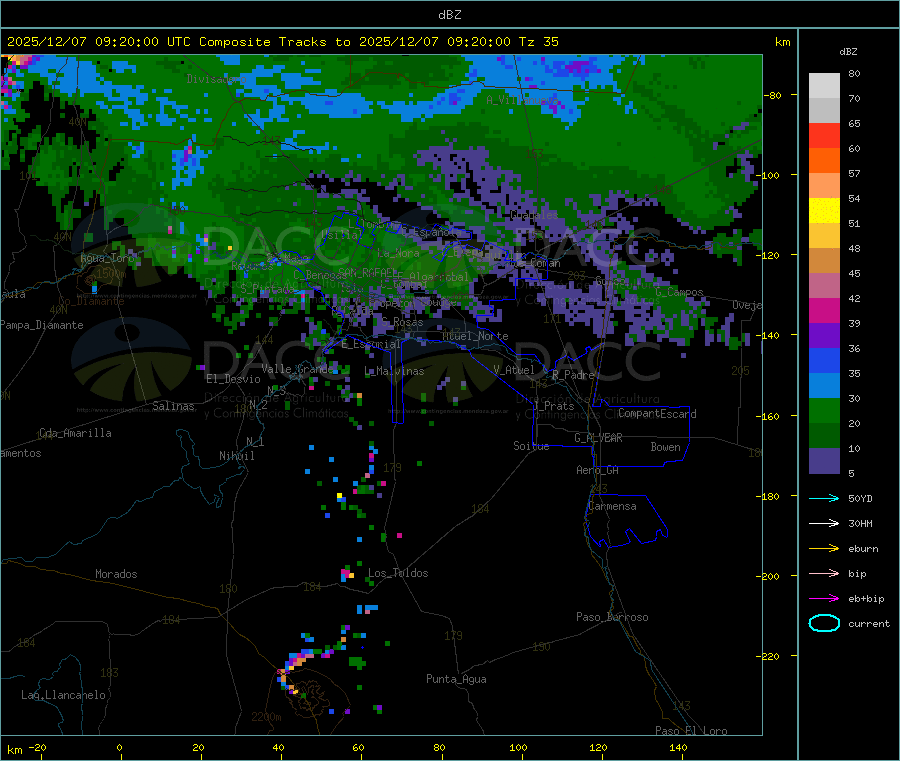This screenshot has height=761, width=900.
Task: Click the pink bip arrow legend icon
Action: tap(824, 573)
